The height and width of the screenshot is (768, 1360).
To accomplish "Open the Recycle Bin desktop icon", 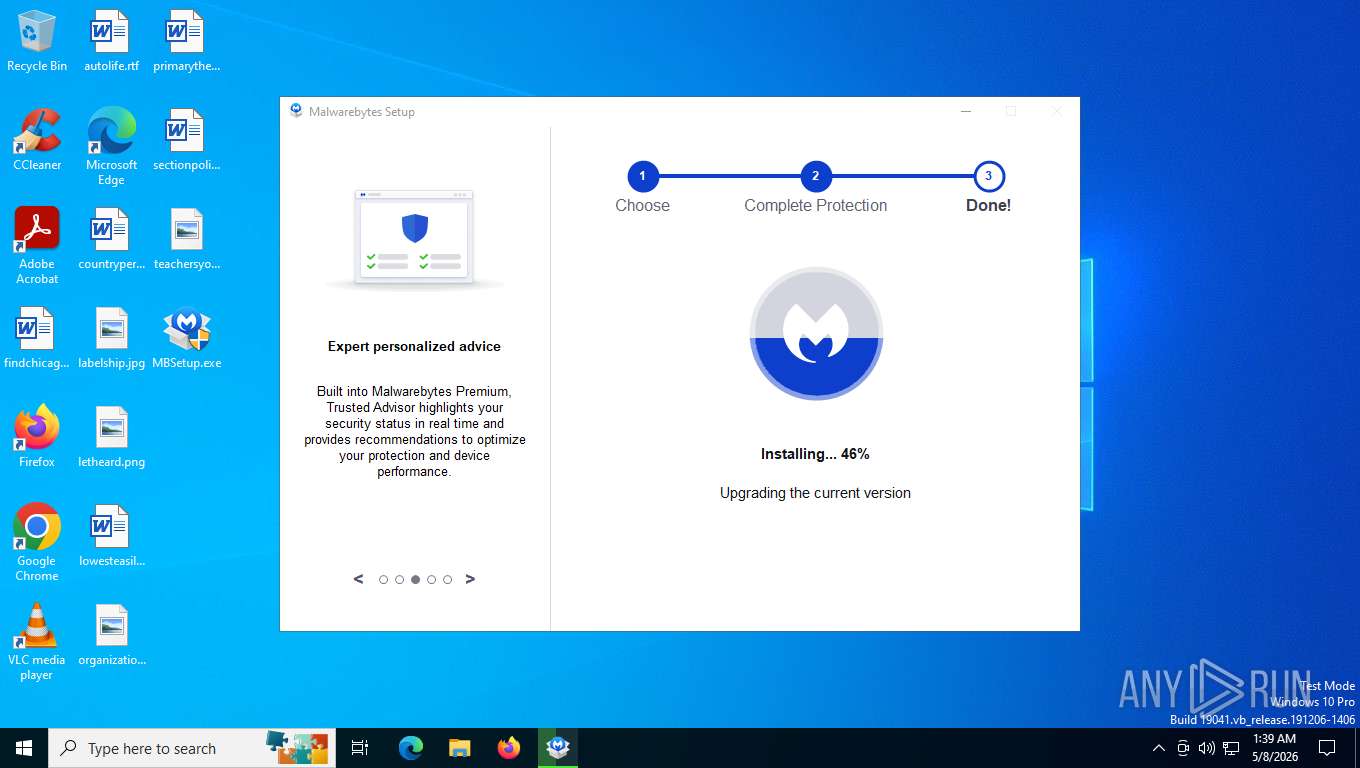I will (x=37, y=40).
